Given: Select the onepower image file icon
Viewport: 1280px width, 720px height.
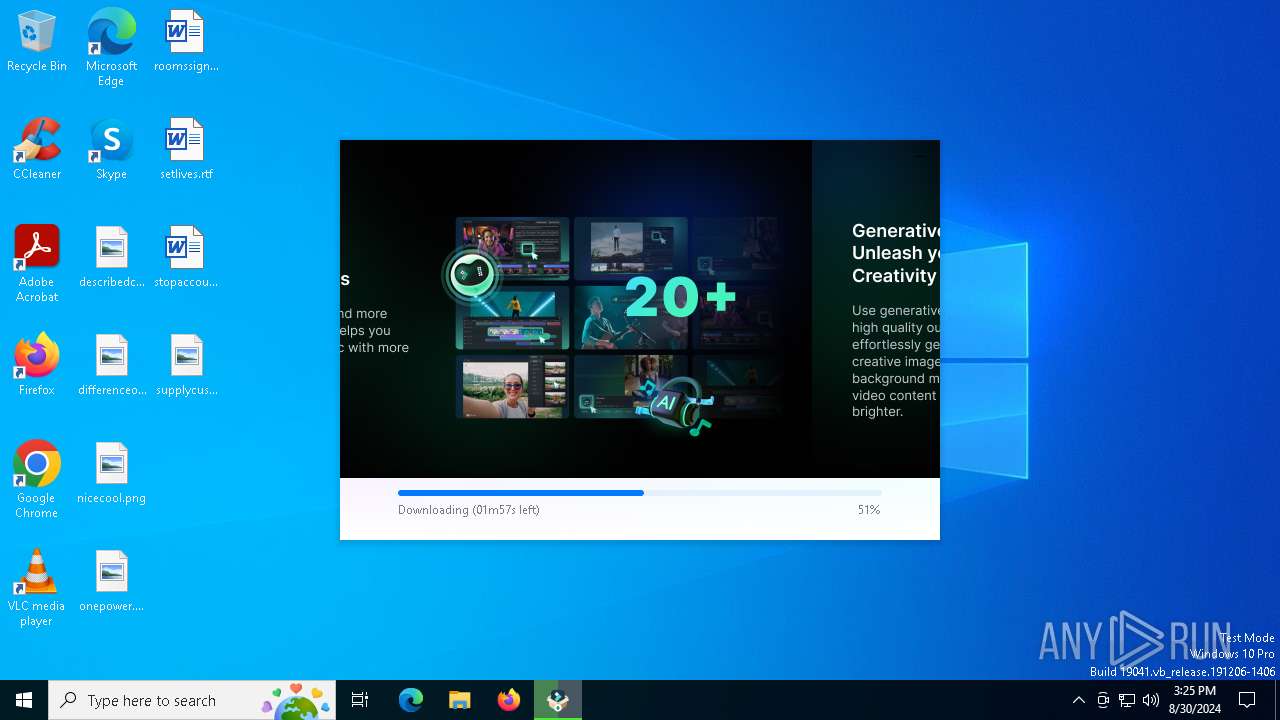Looking at the screenshot, I should click(x=111, y=582).
